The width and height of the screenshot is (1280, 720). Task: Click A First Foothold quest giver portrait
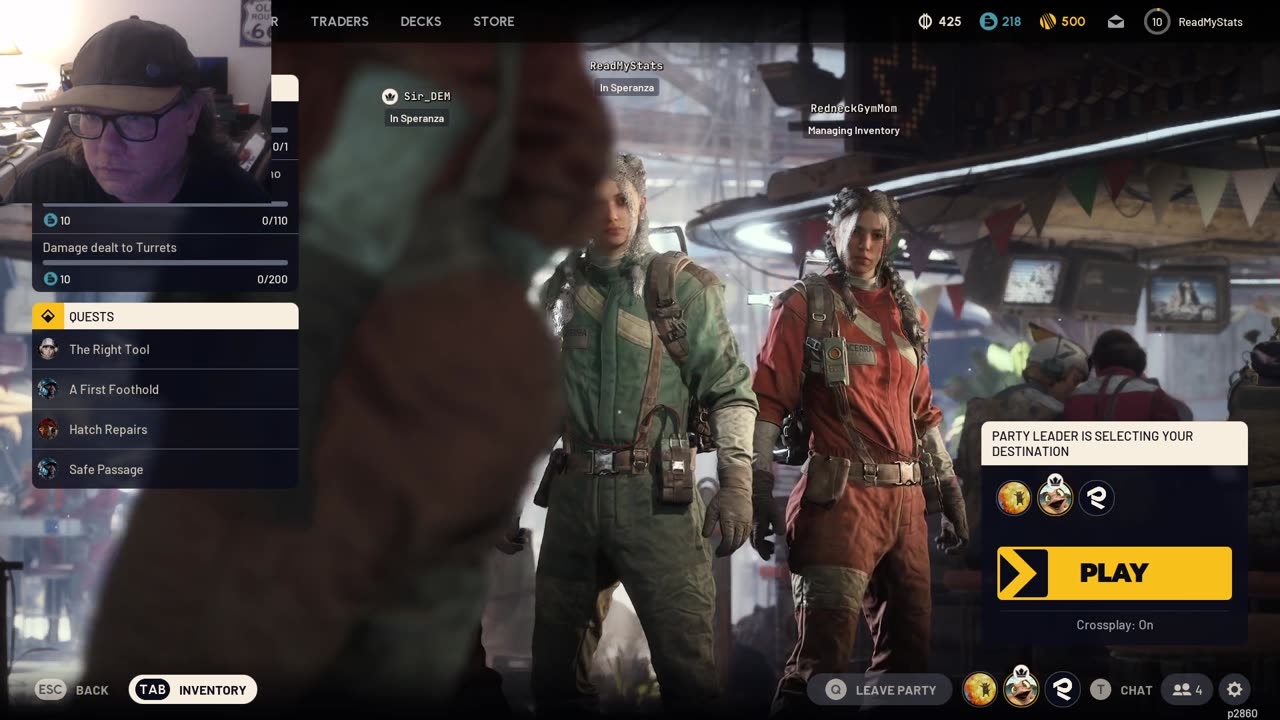48,389
